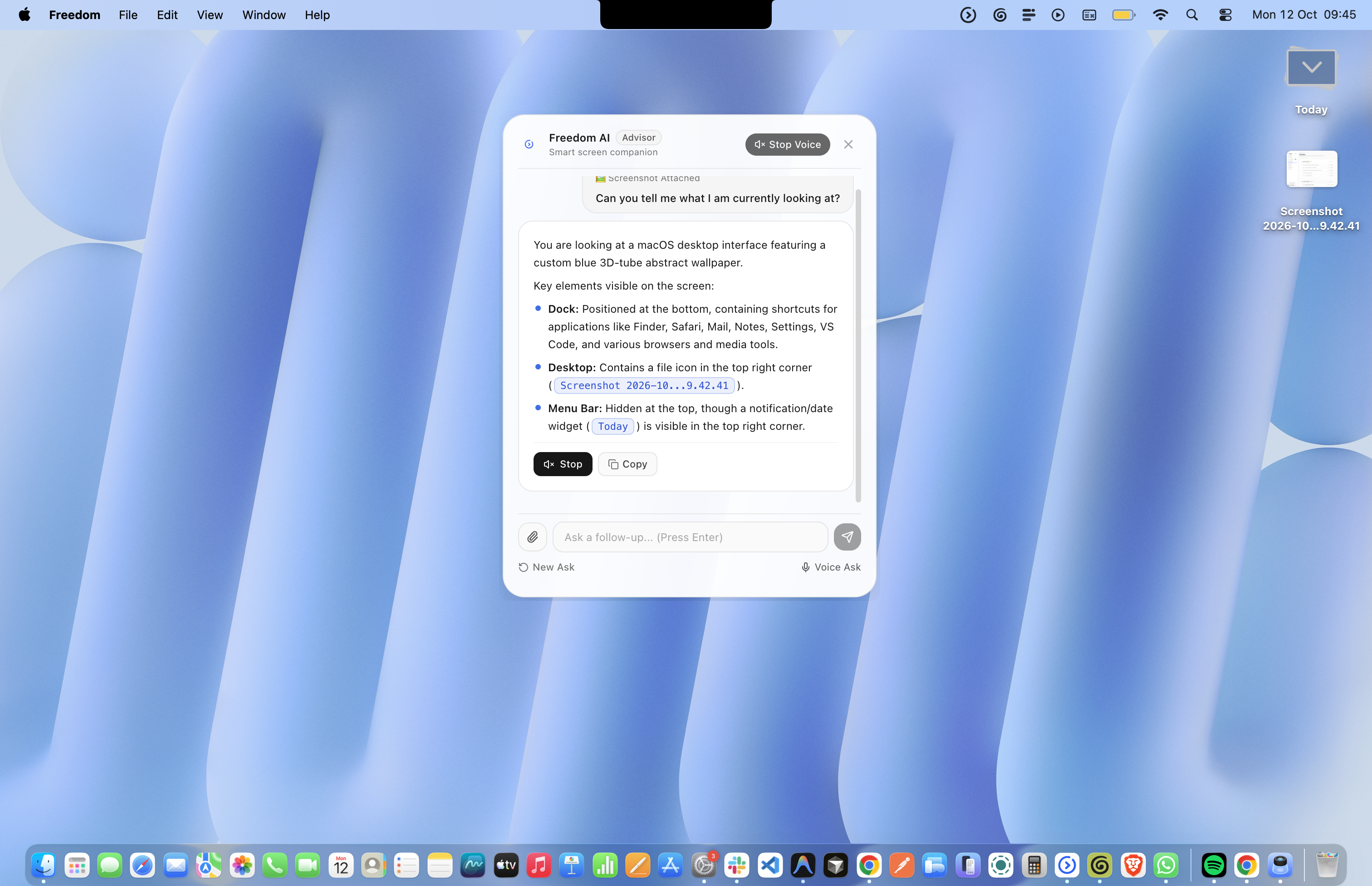Click the Spotlight search magnifier icon
This screenshot has height=886, width=1372.
pyautogui.click(x=1192, y=15)
